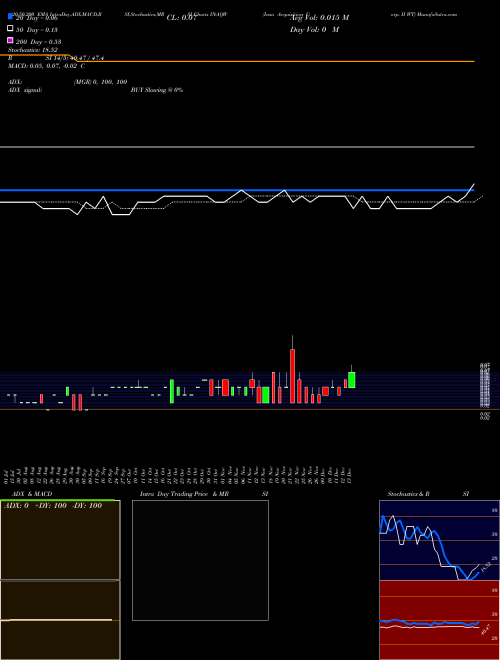Screen dimensions: 500x660
Task: Click the 'Stochastics & R' panel title
Action: tap(409, 494)
